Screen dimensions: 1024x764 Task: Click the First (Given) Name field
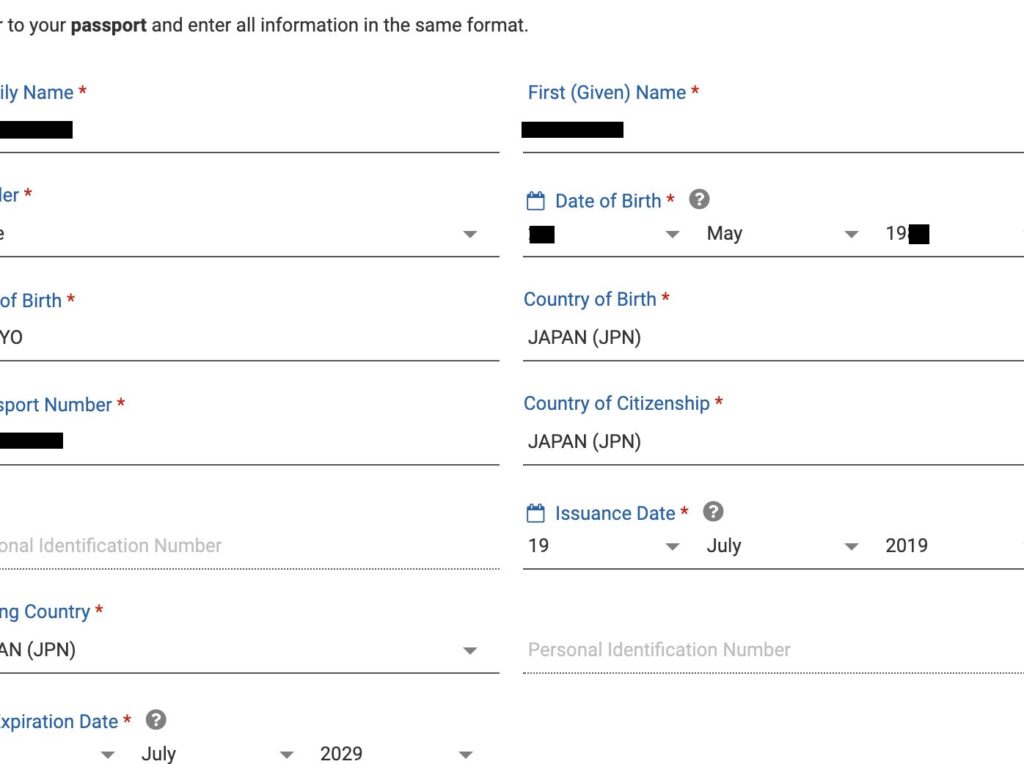coord(773,130)
